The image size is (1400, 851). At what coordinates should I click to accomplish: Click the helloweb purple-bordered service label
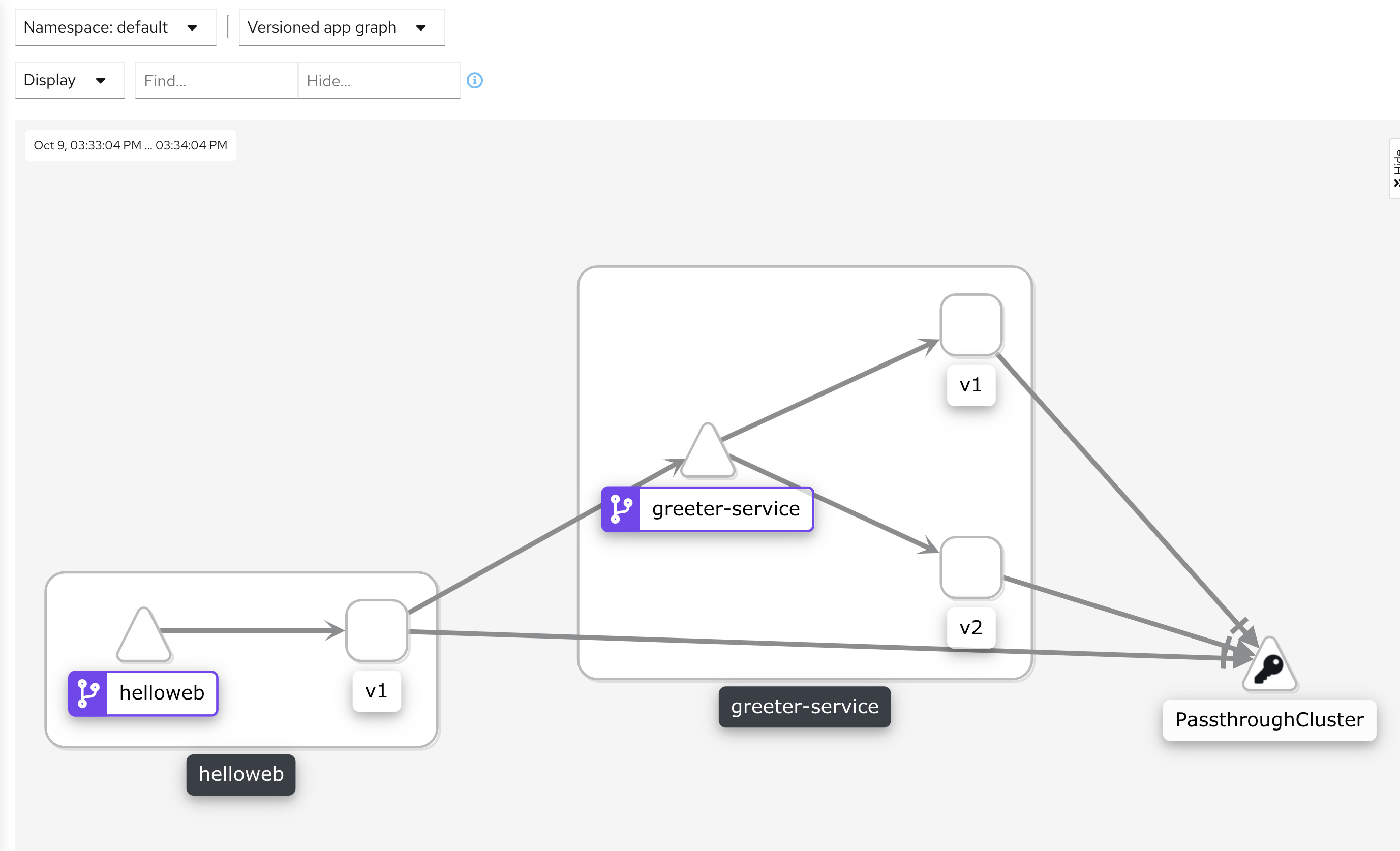coord(143,693)
